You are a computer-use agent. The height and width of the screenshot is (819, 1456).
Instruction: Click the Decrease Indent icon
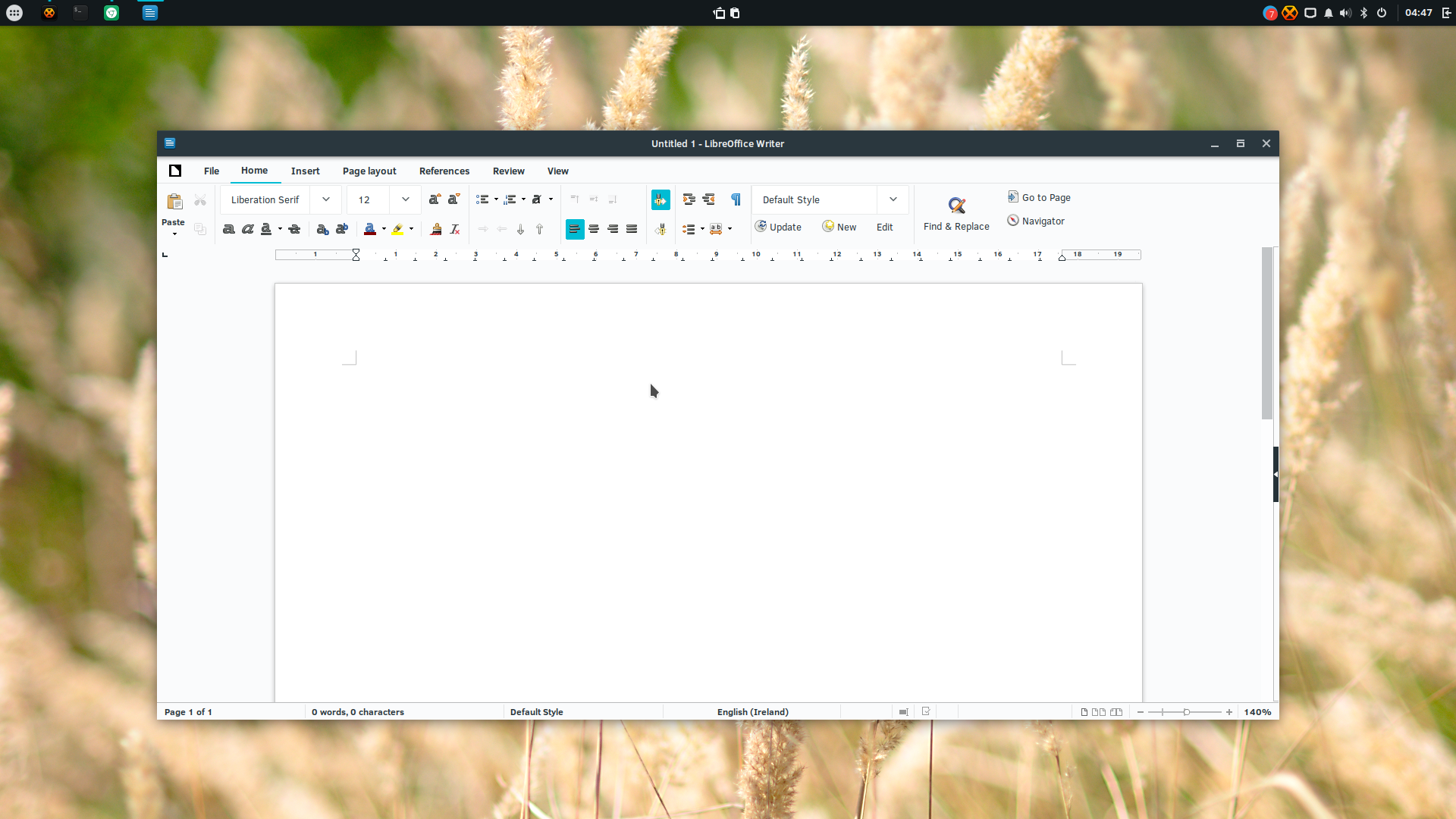[708, 199]
